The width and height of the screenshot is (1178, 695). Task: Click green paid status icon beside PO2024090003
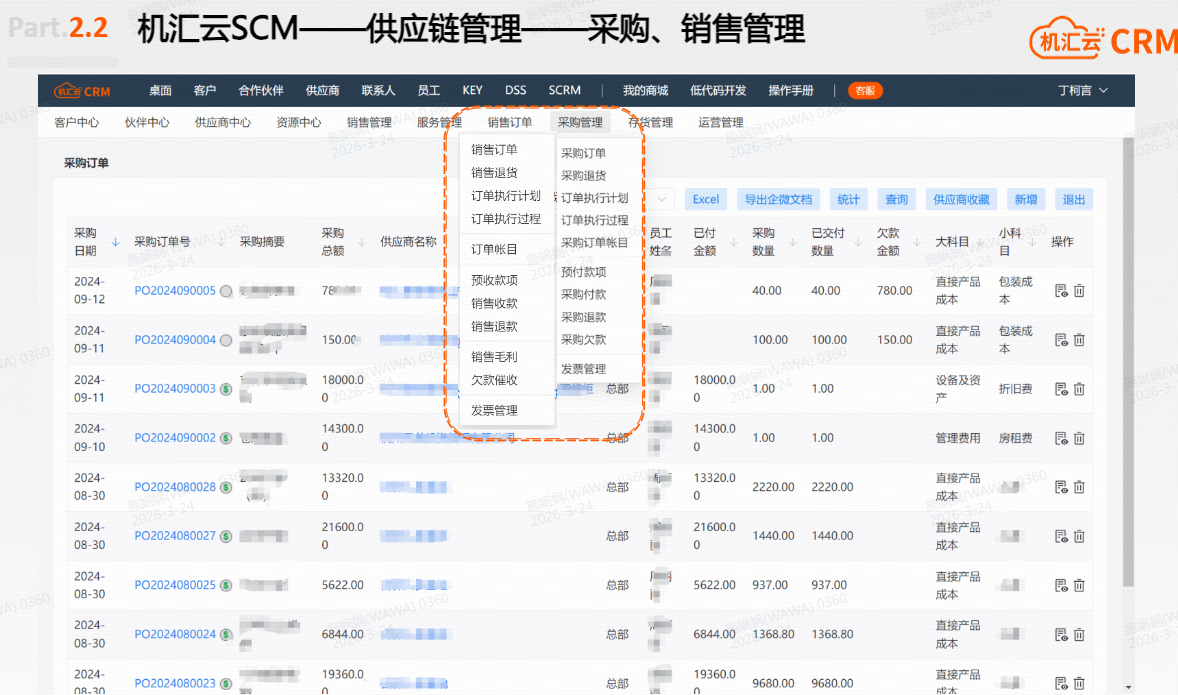click(x=226, y=389)
